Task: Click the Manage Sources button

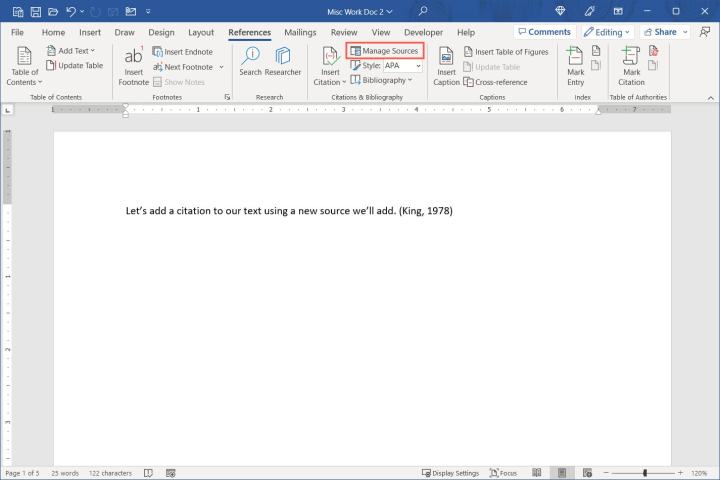Action: [384, 50]
